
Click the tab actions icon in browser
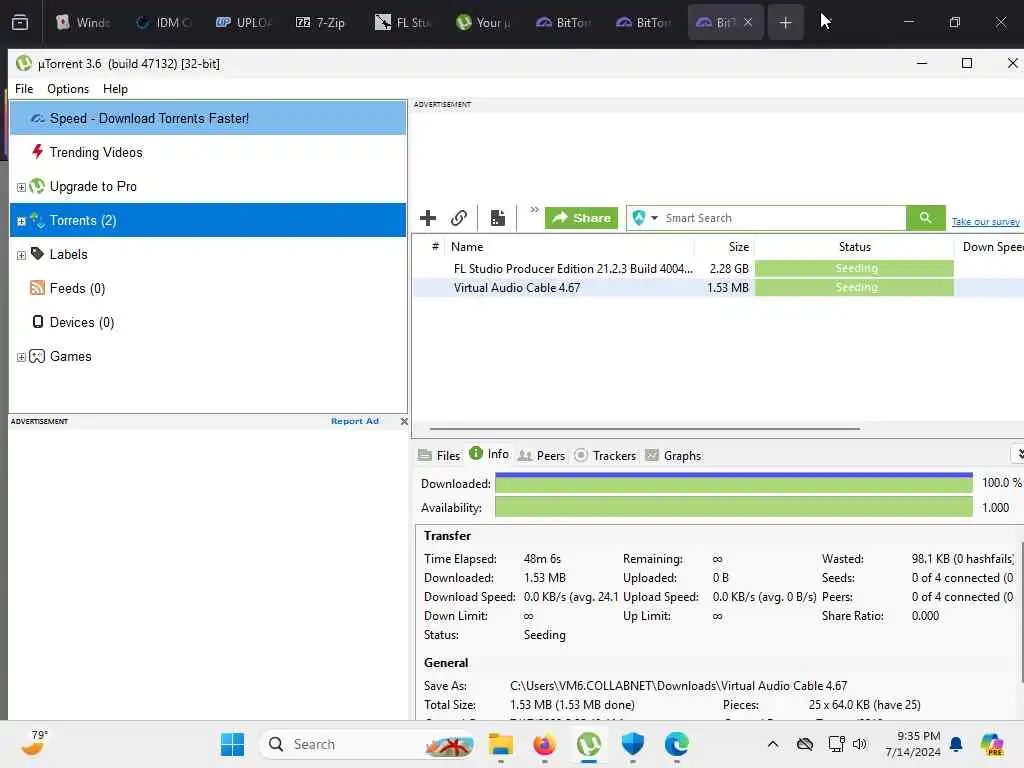20,22
